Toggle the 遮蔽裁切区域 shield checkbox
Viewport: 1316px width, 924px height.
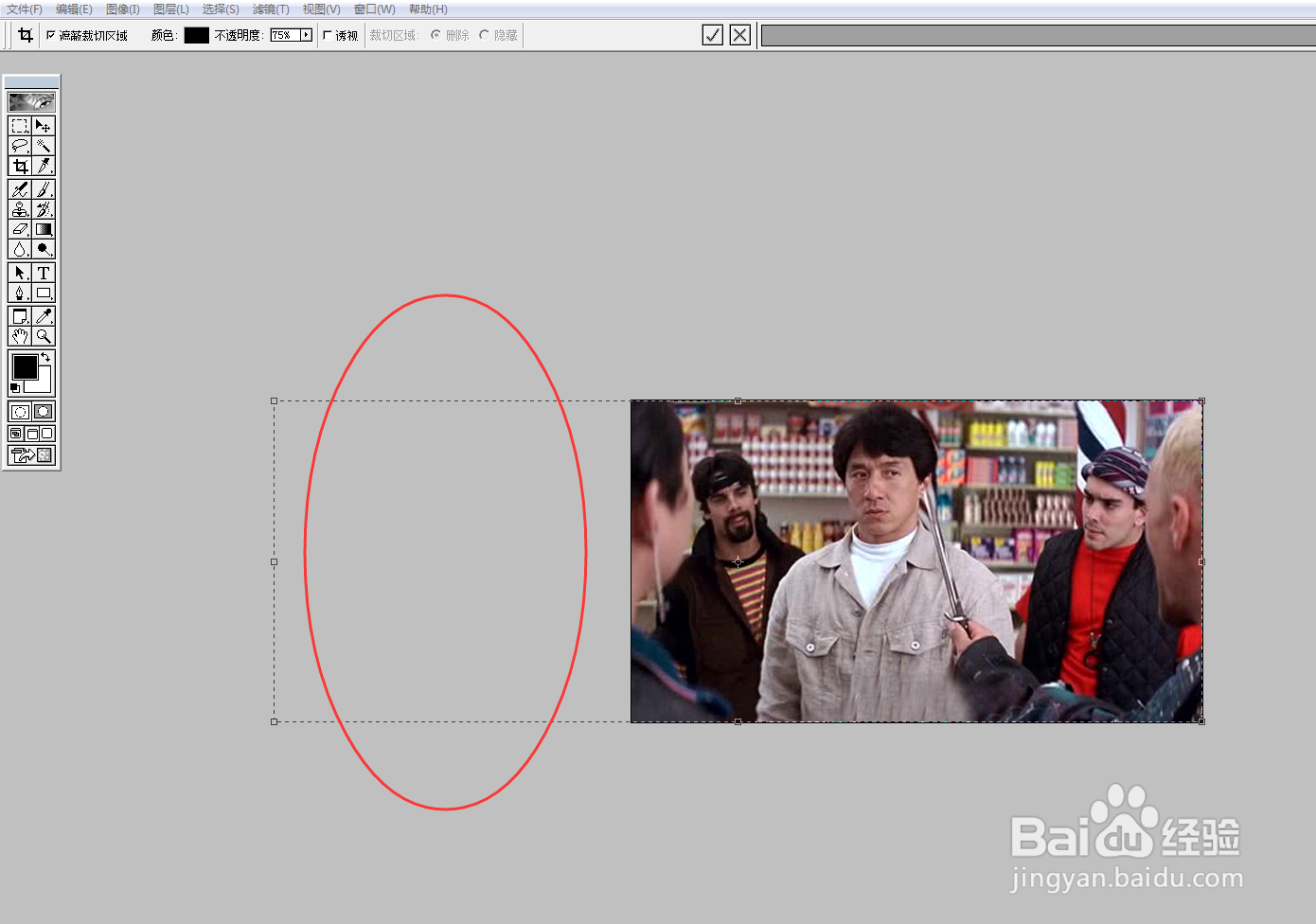coord(51,35)
